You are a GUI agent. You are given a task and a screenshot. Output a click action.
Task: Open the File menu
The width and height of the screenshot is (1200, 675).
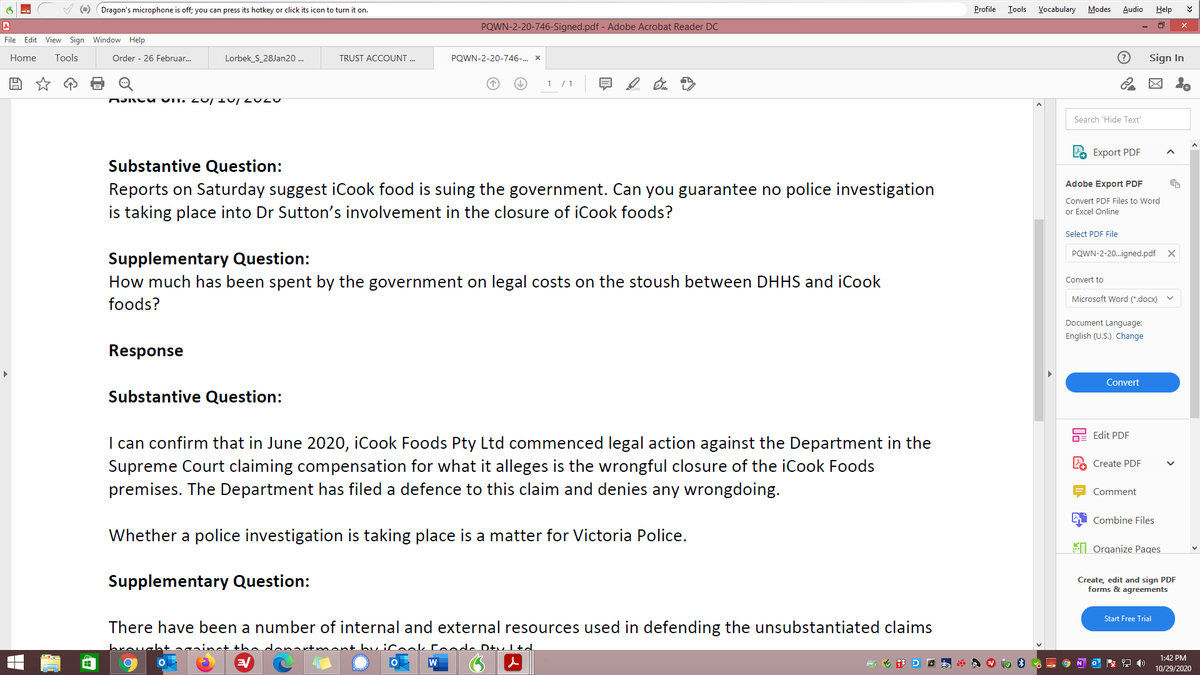point(9,40)
